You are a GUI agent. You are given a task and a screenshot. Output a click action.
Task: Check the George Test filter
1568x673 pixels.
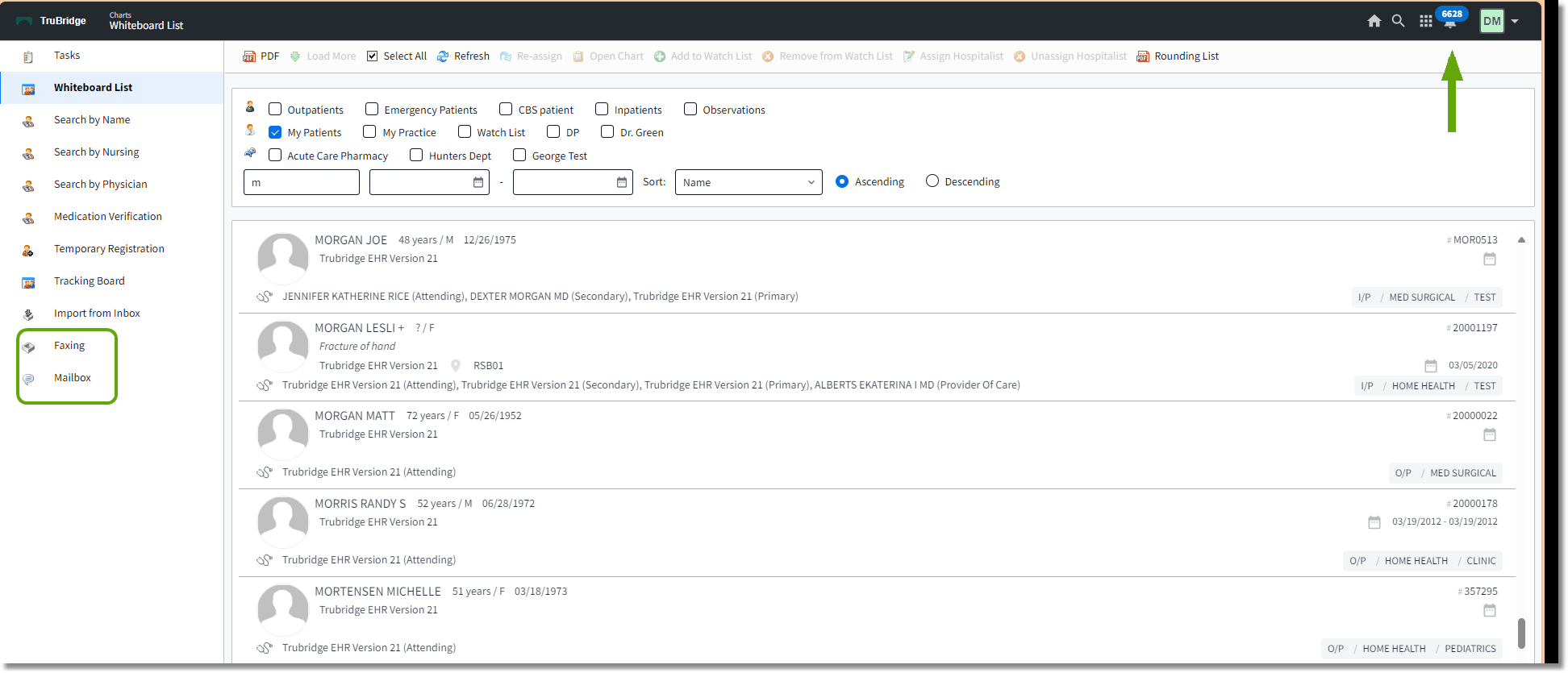click(x=519, y=155)
